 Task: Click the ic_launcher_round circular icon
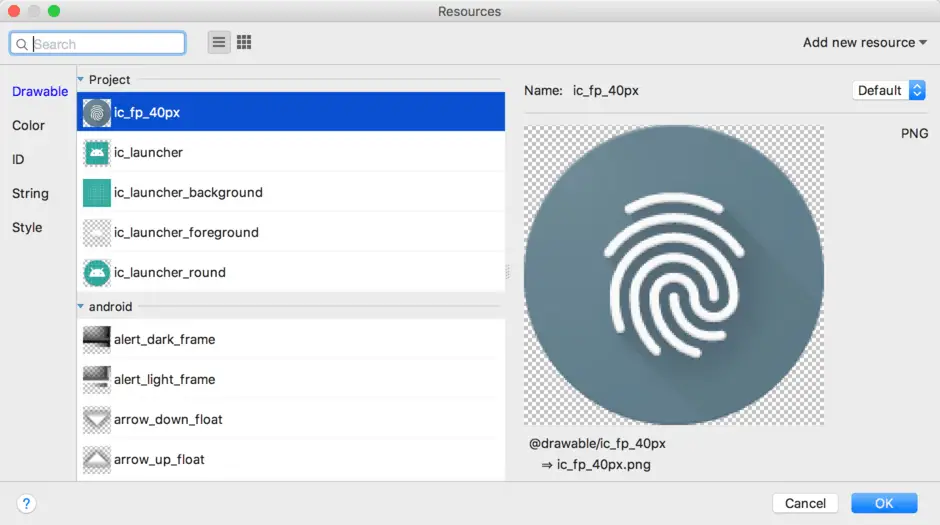[97, 272]
